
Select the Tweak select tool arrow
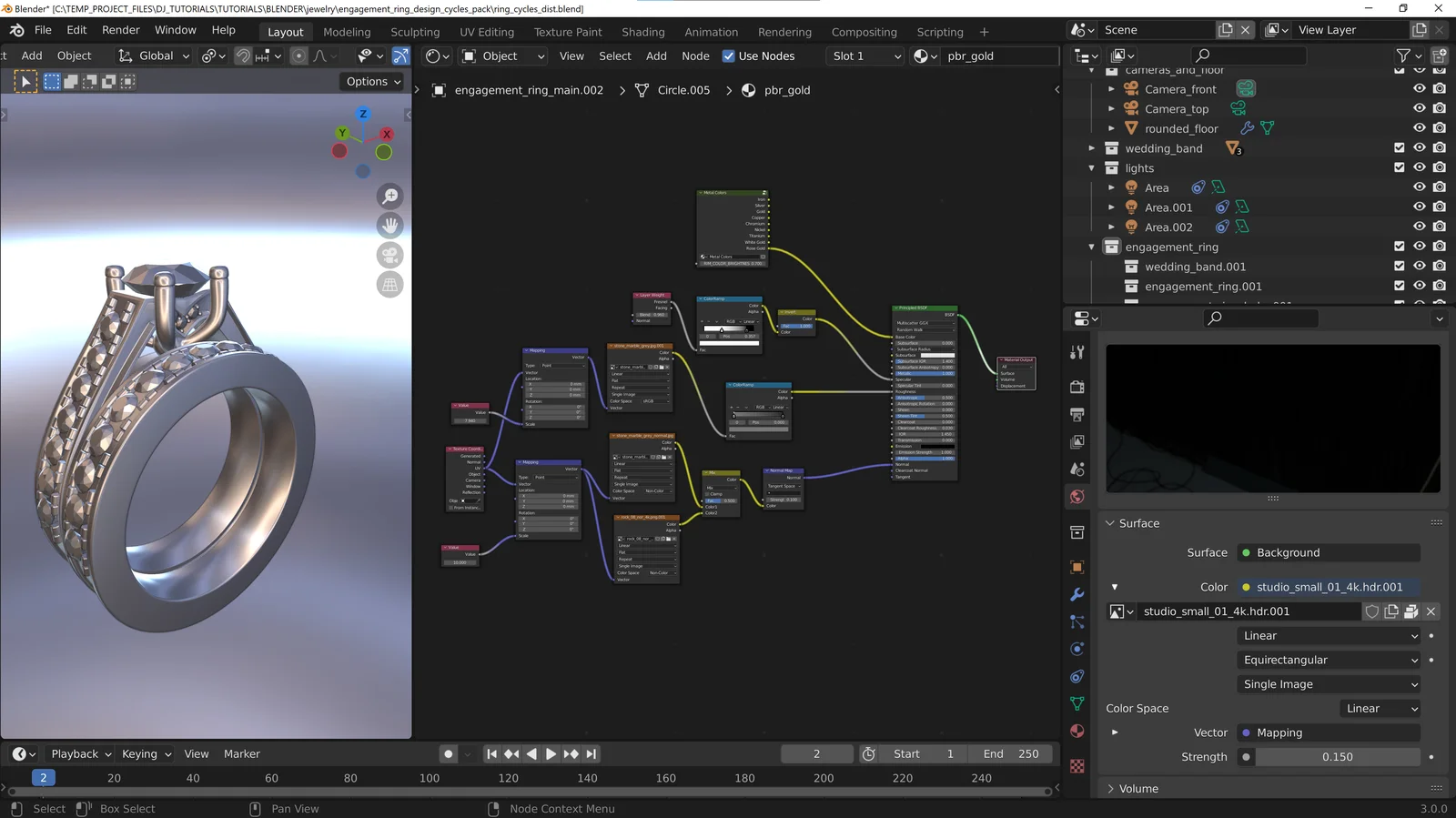(25, 82)
